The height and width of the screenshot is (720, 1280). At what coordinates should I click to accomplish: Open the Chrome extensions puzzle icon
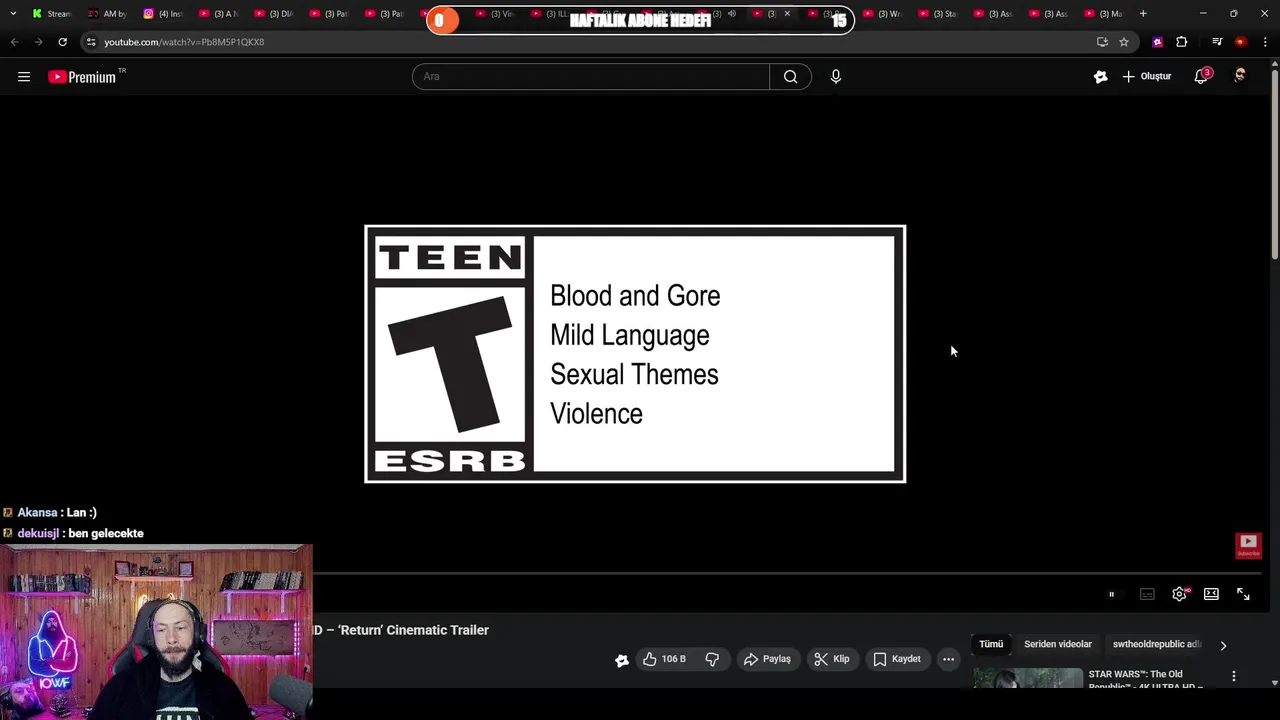click(1182, 42)
